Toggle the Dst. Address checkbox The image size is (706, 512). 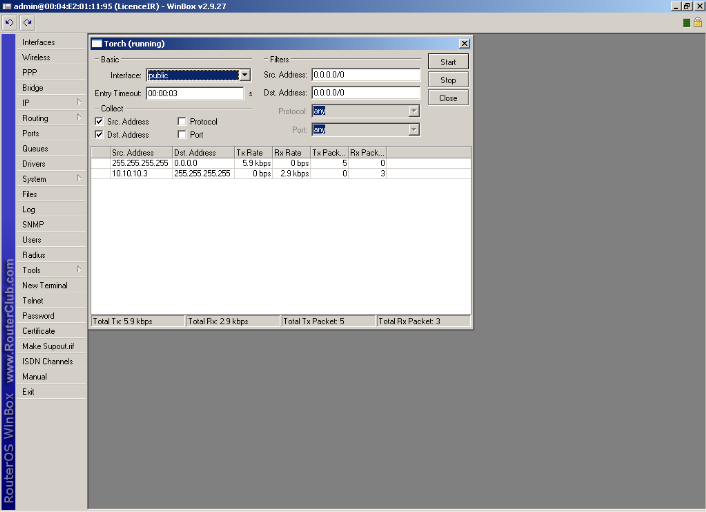[x=99, y=134]
